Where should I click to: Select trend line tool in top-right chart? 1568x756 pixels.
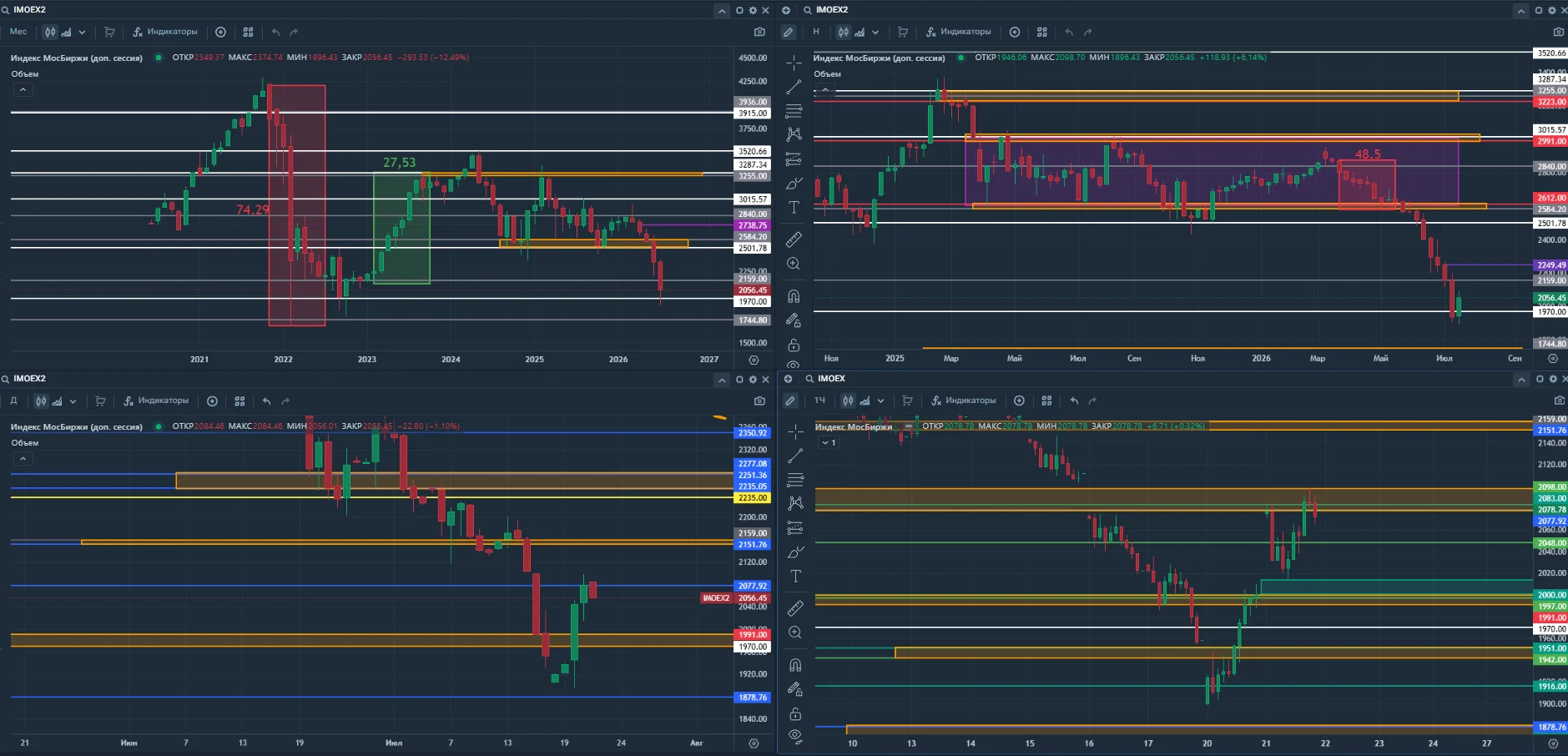tap(794, 87)
